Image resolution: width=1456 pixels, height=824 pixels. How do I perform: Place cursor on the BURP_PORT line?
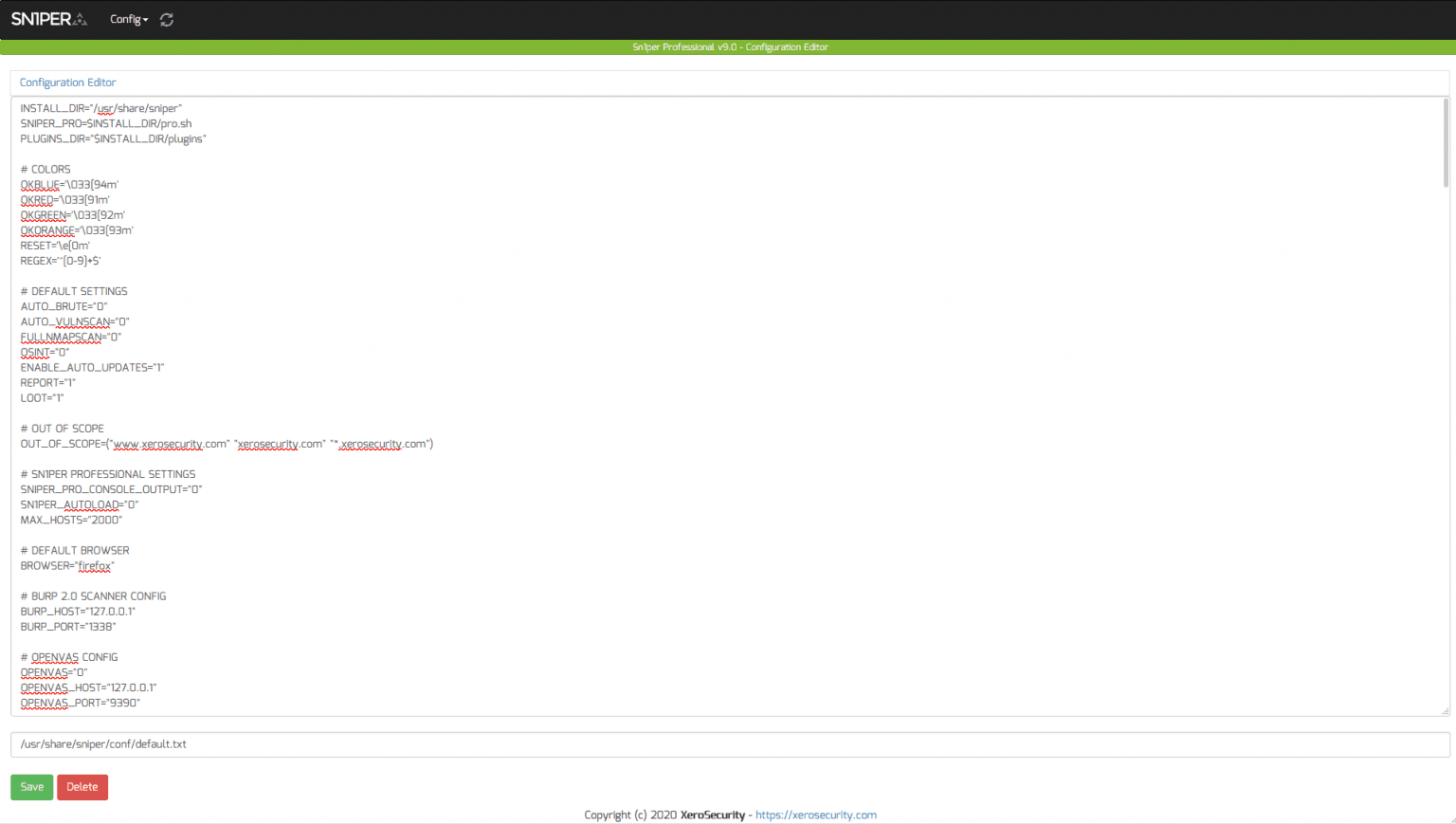click(68, 627)
